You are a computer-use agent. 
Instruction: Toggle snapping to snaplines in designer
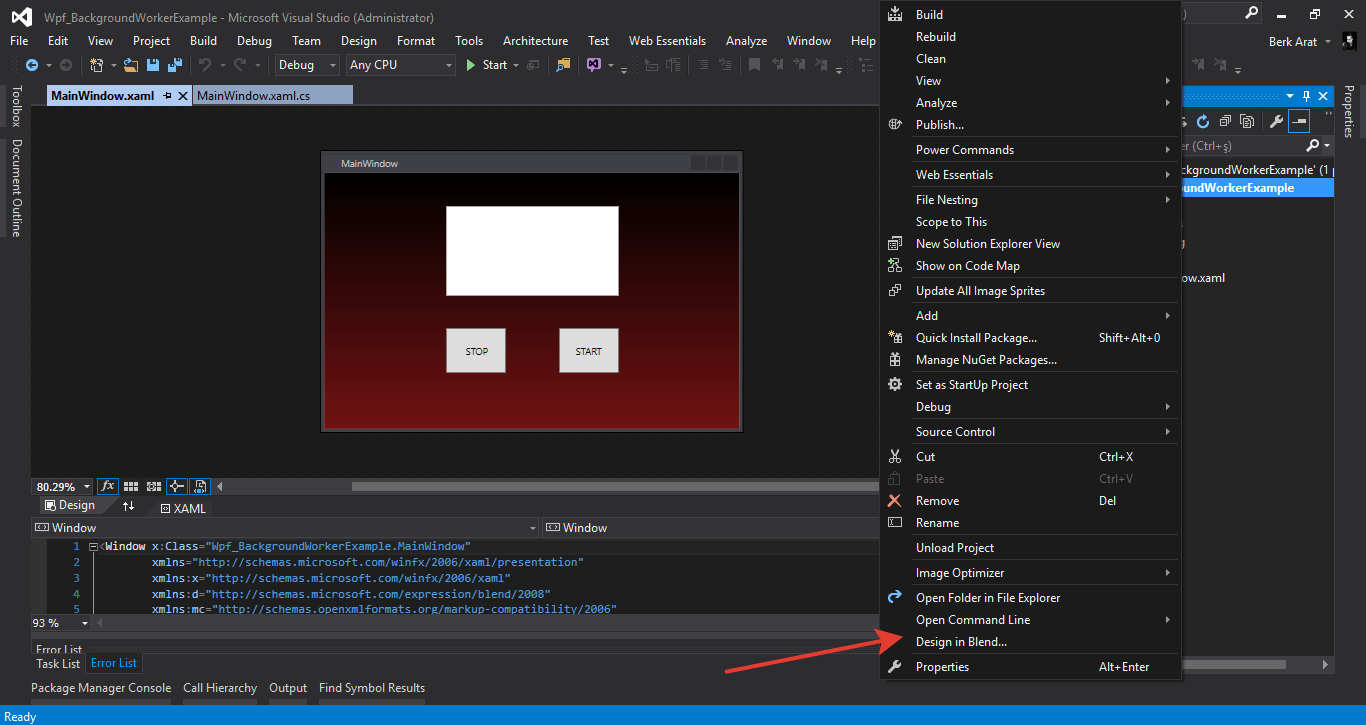[177, 487]
